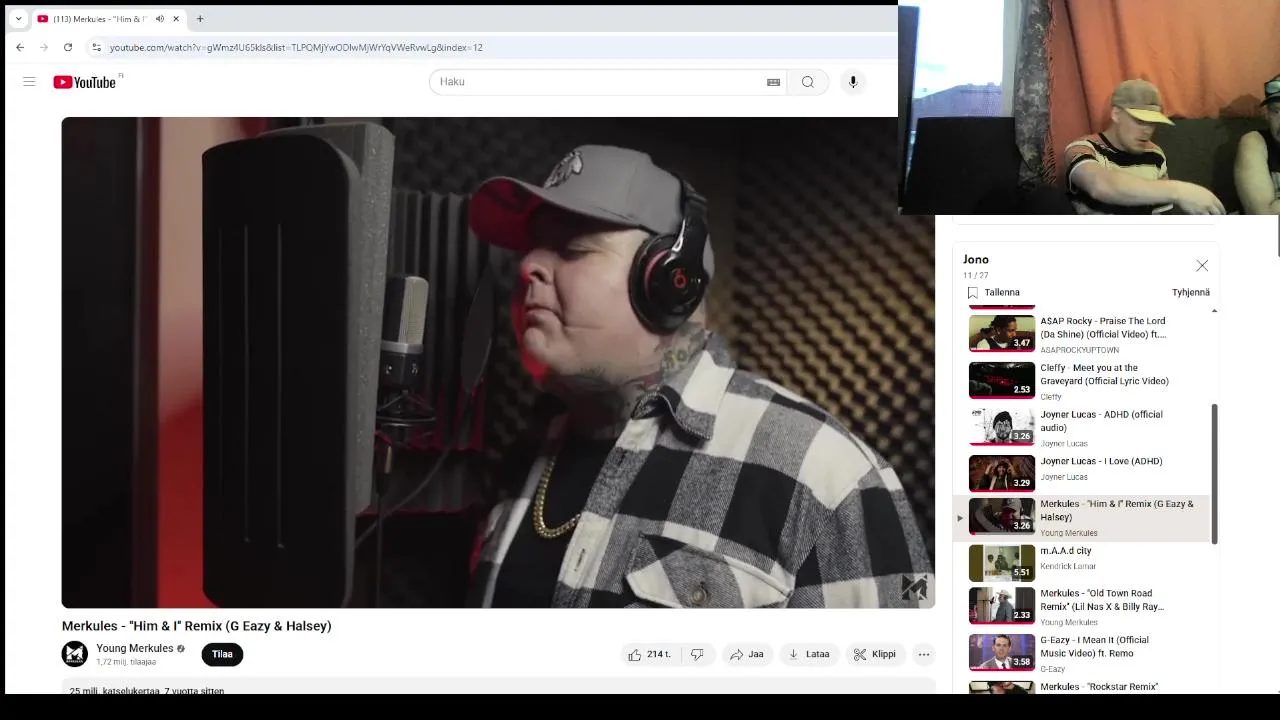The width and height of the screenshot is (1280, 720).
Task: Go back with browser back arrow
Action: (x=20, y=47)
